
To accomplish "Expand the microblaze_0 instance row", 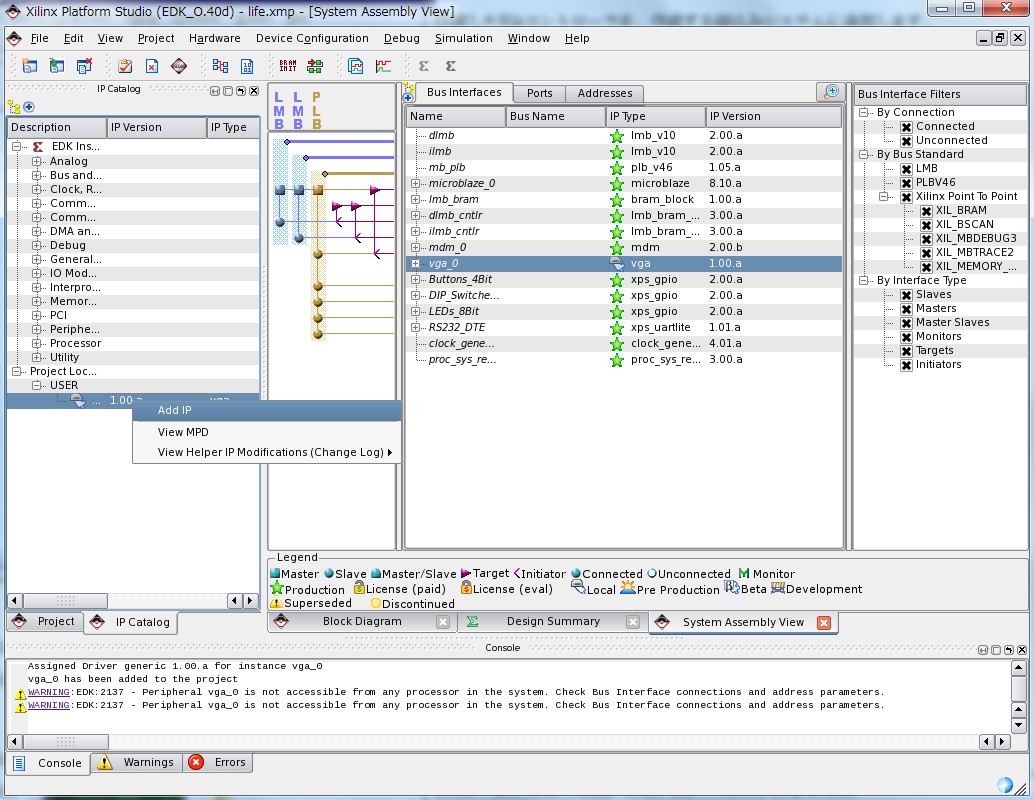I will (415, 183).
